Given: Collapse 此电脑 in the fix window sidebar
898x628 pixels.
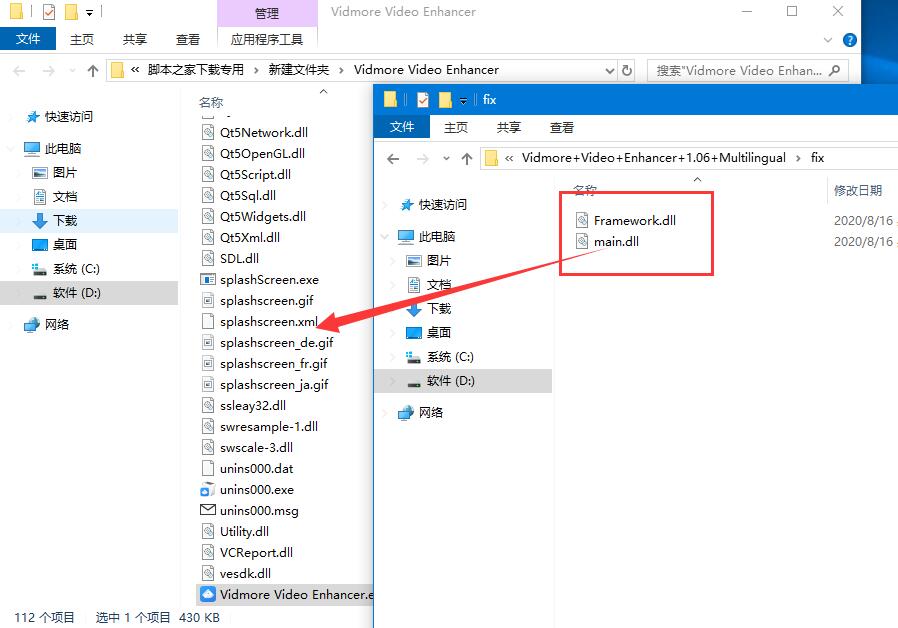Looking at the screenshot, I should tap(385, 236).
